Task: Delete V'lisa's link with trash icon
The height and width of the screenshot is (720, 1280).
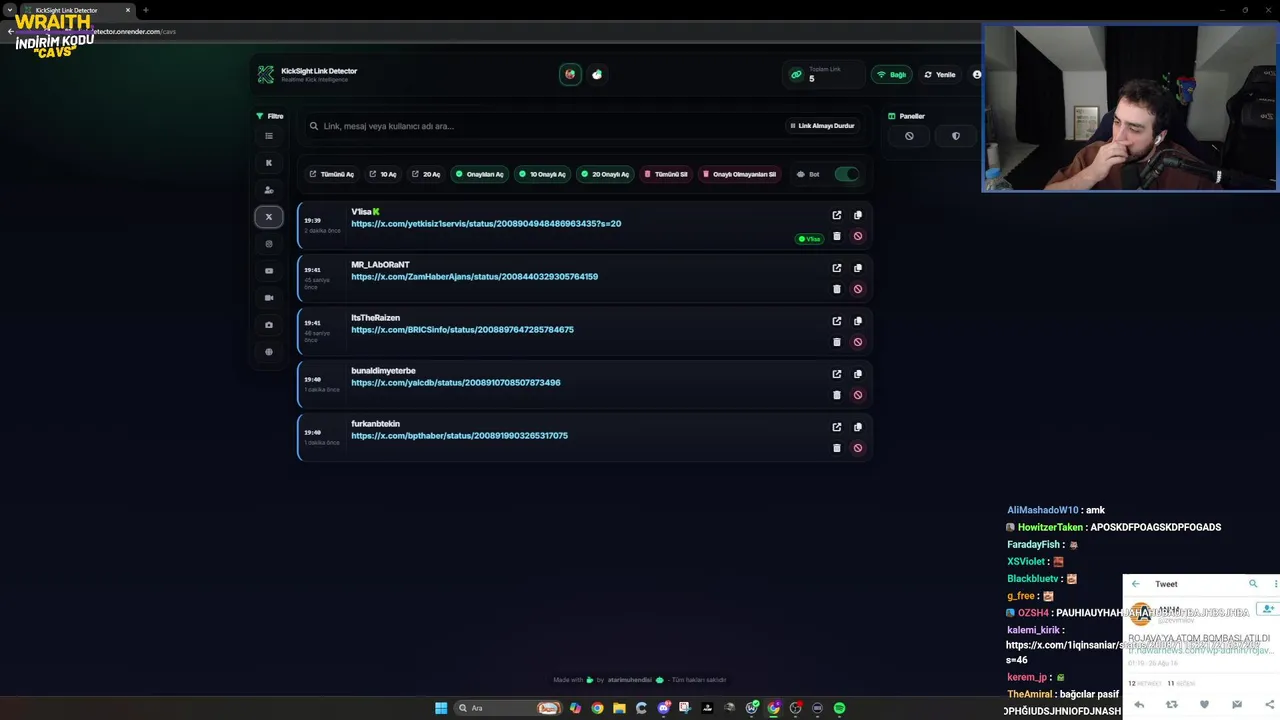Action: click(837, 236)
